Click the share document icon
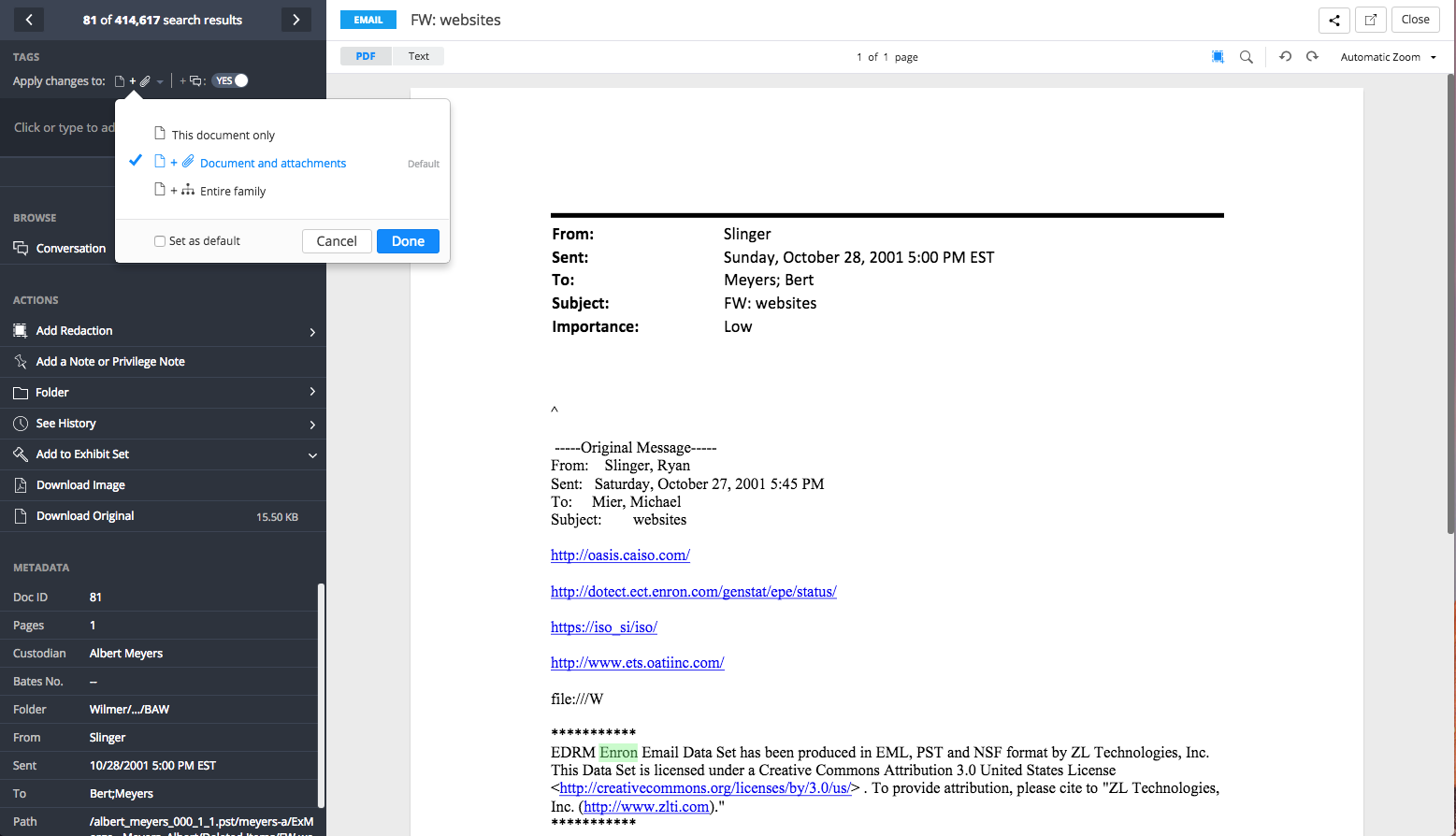 (x=1333, y=20)
